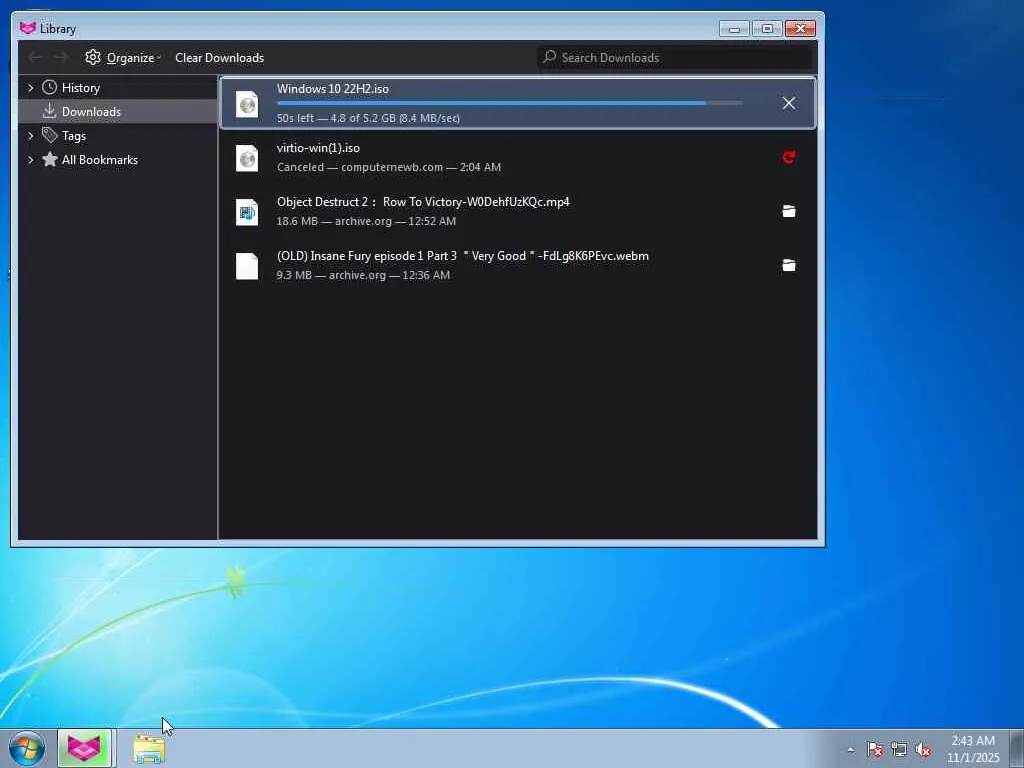1024x768 pixels.
Task: Open the Action Center flag icon
Action: (875, 750)
